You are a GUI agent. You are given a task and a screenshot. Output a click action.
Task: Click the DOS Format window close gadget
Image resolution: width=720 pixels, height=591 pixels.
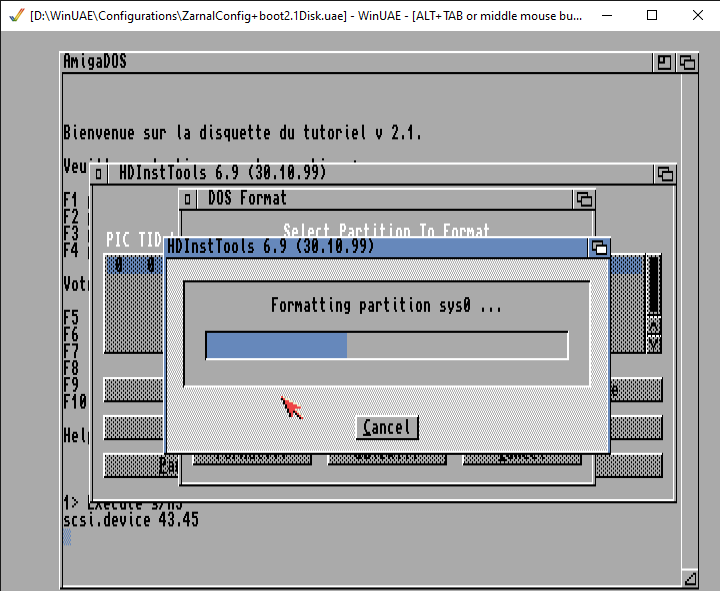point(188,199)
